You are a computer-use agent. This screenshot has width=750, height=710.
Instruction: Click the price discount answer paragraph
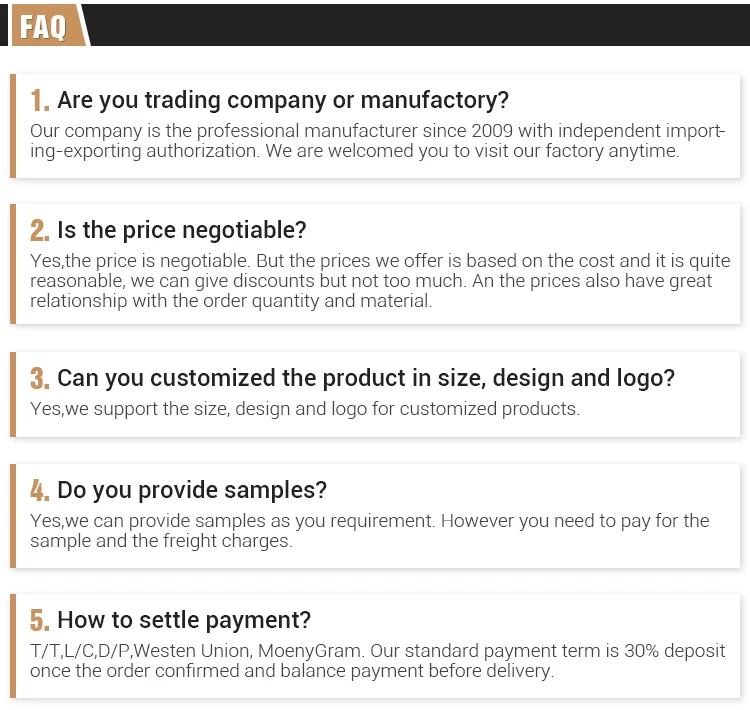370,281
